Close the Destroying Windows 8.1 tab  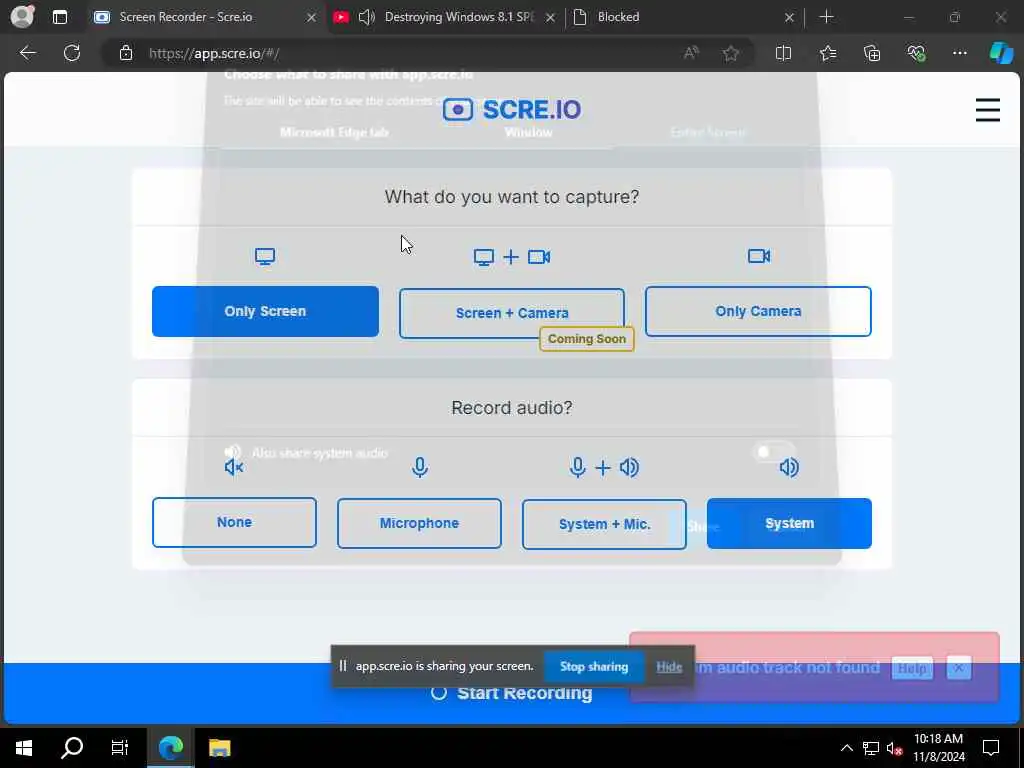[551, 18]
